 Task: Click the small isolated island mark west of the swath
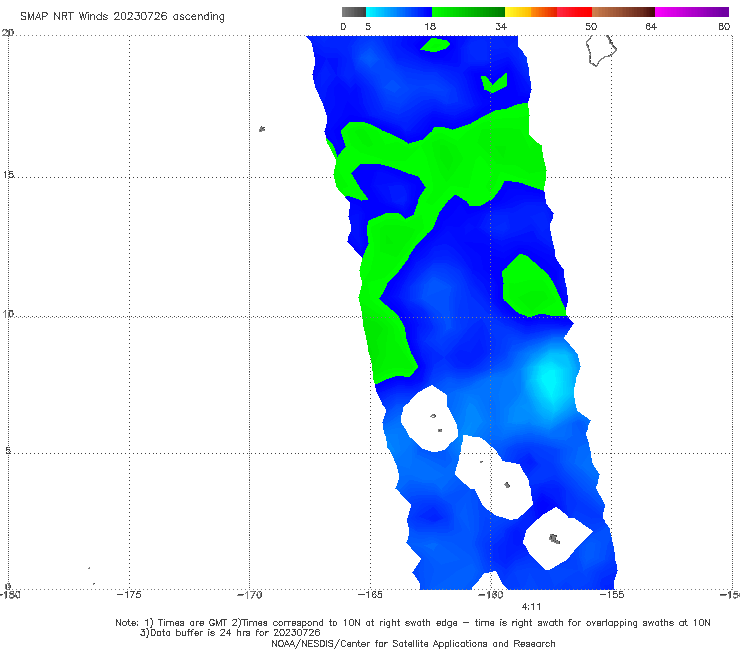tap(262, 129)
